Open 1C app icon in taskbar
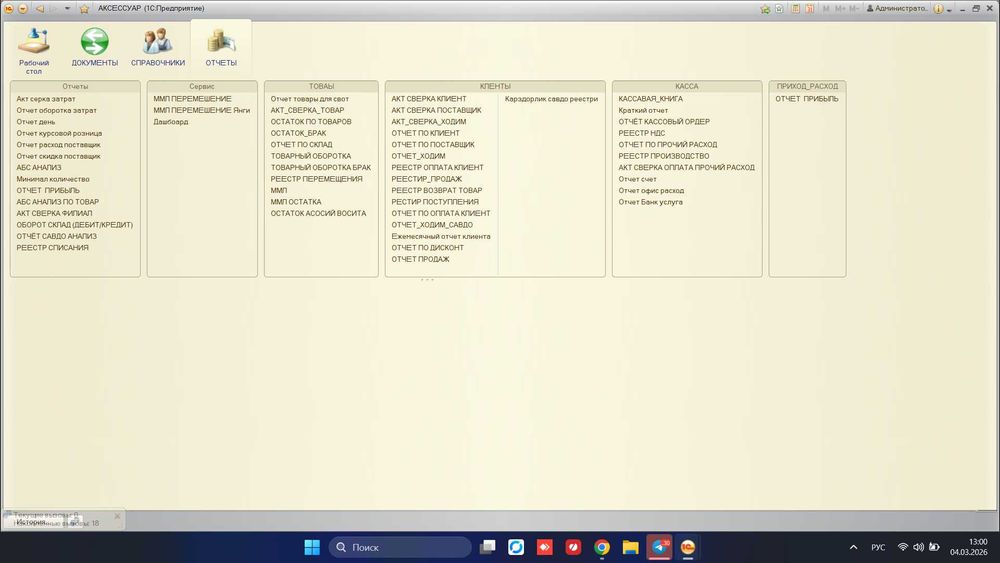This screenshot has height=563, width=1000. click(x=688, y=547)
